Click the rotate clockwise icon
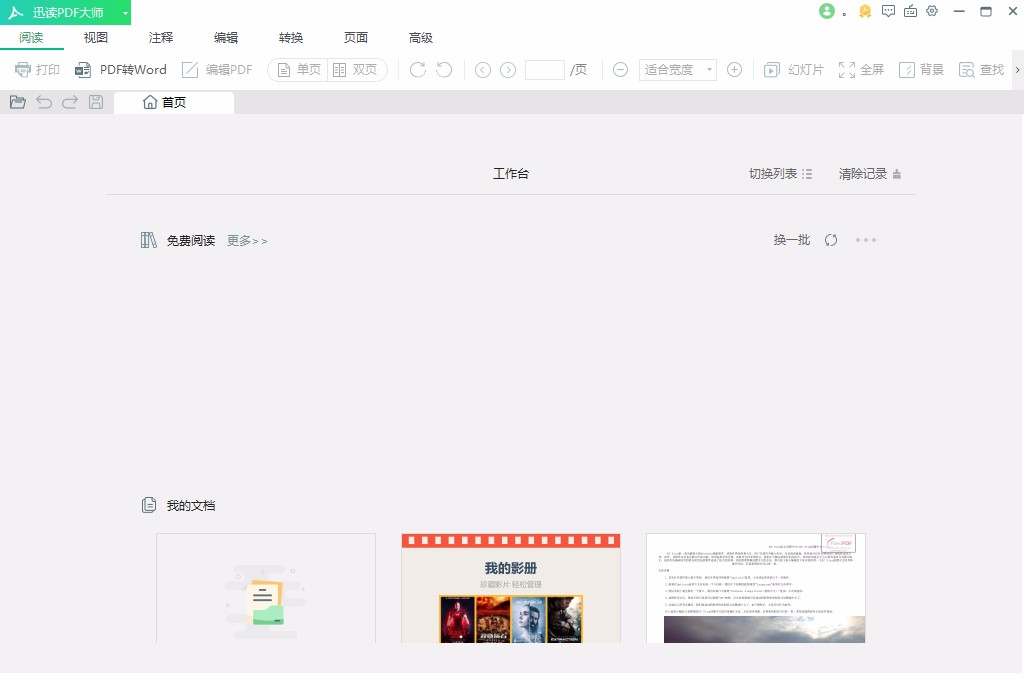The width and height of the screenshot is (1024, 675). (x=417, y=69)
